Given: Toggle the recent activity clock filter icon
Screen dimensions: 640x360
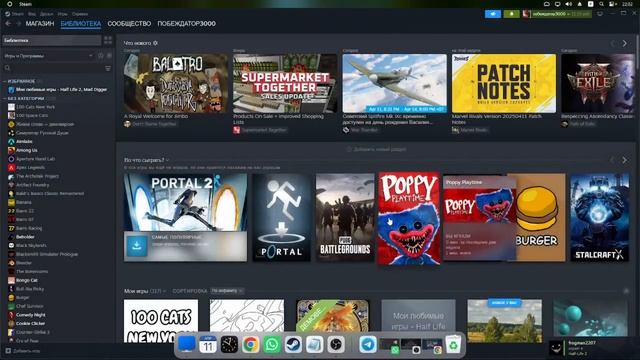Looking at the screenshot, I should click(x=101, y=56).
